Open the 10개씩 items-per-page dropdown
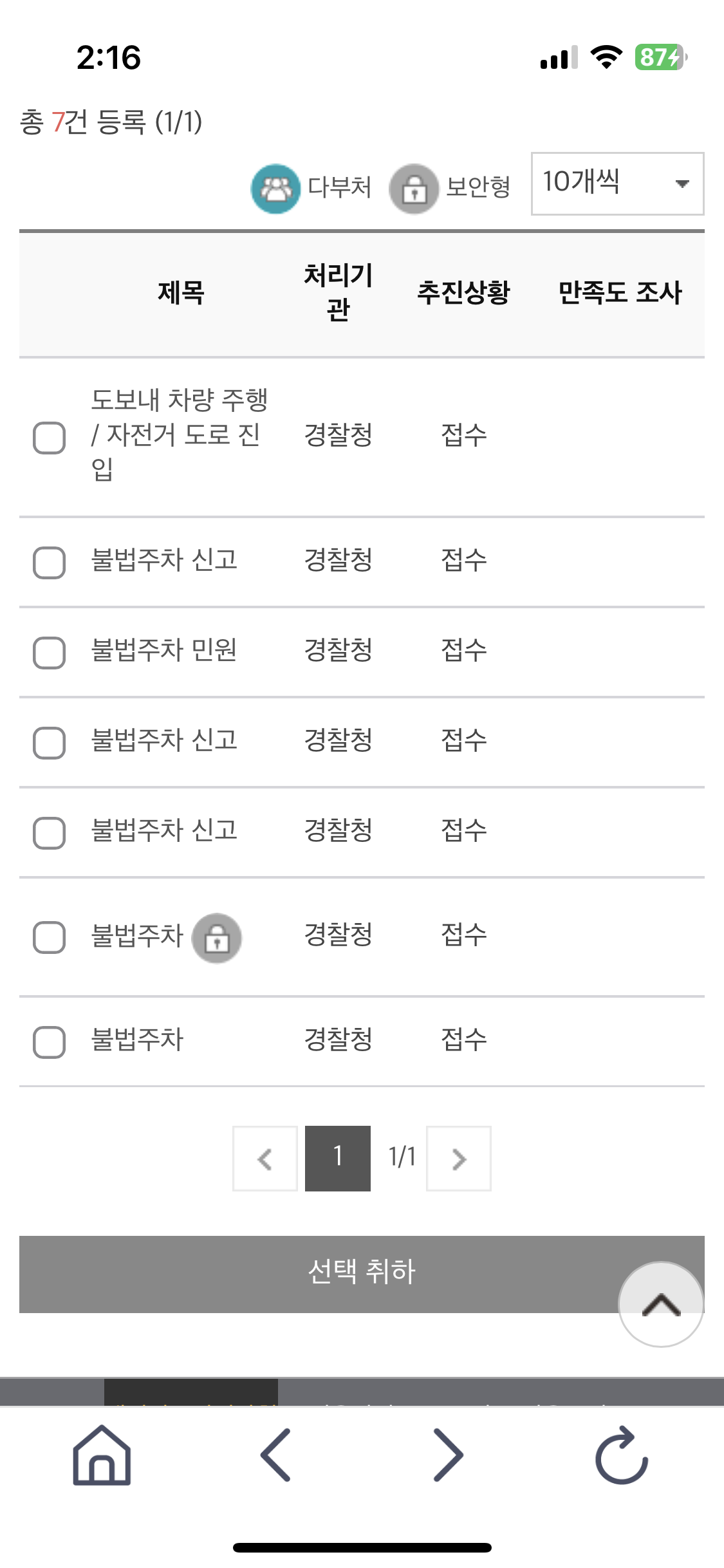Viewport: 724px width, 1568px height. pyautogui.click(x=617, y=183)
